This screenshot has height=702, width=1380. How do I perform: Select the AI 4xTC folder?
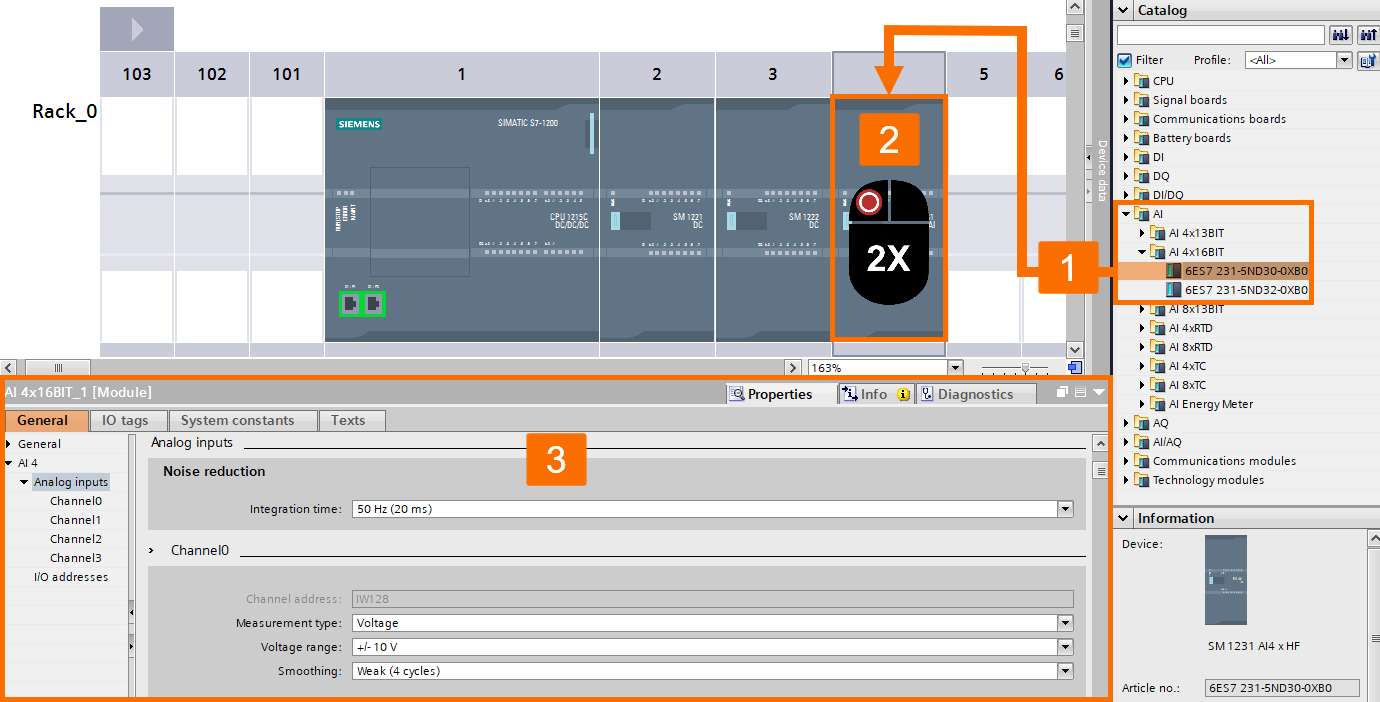1187,366
